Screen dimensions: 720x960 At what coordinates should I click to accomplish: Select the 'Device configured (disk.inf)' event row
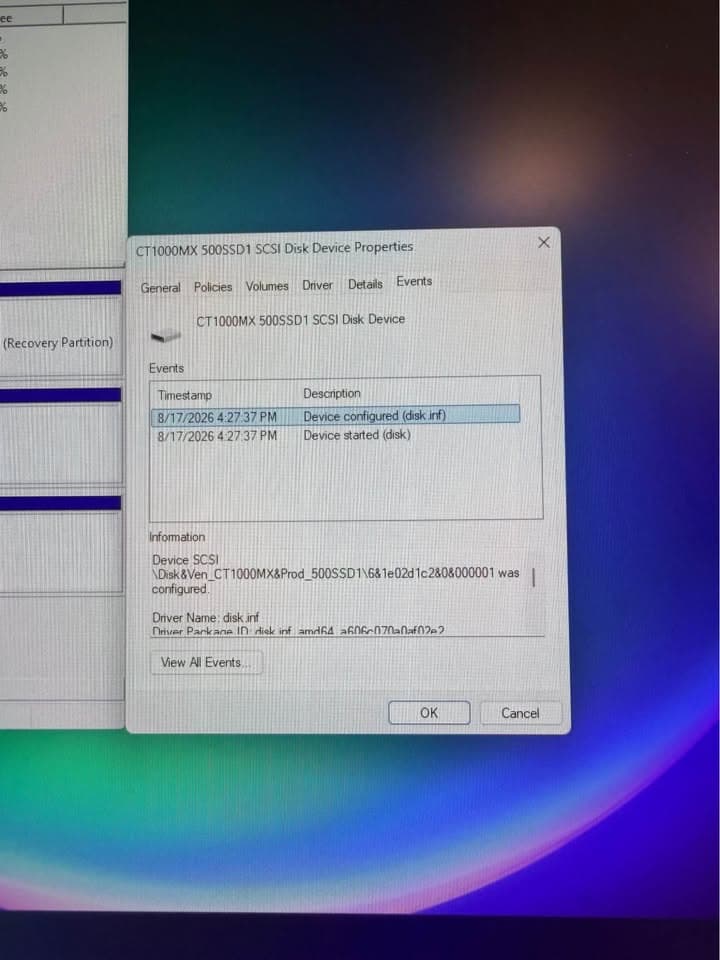click(336, 416)
